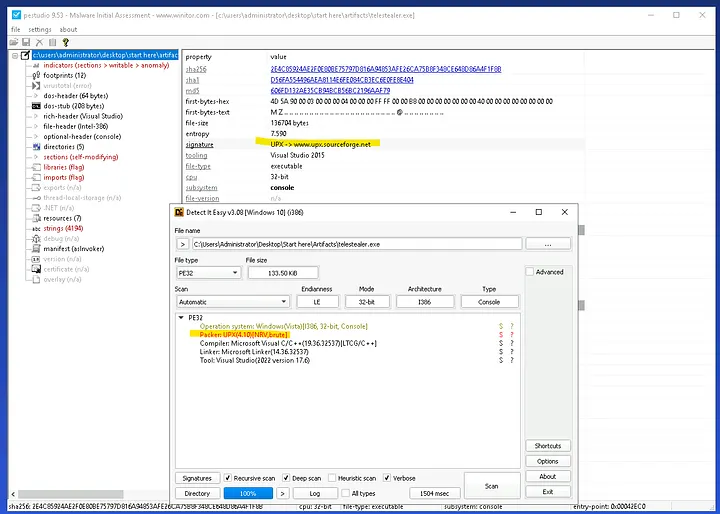This screenshot has width=720, height=514.
Task: Click the libraries icon in tree
Action: click(36, 167)
